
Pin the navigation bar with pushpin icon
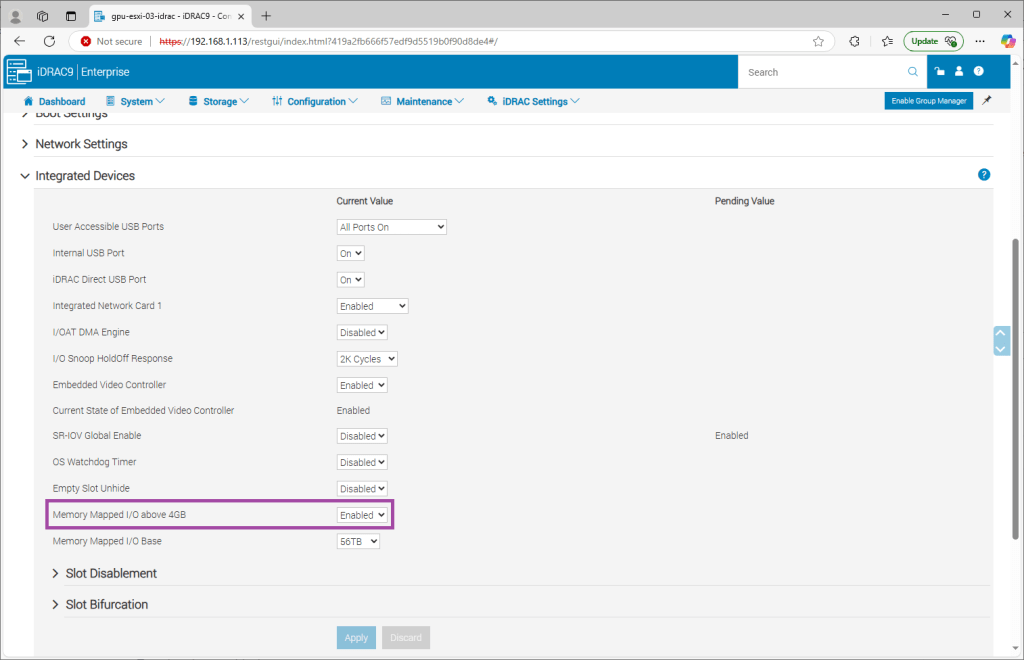(987, 101)
